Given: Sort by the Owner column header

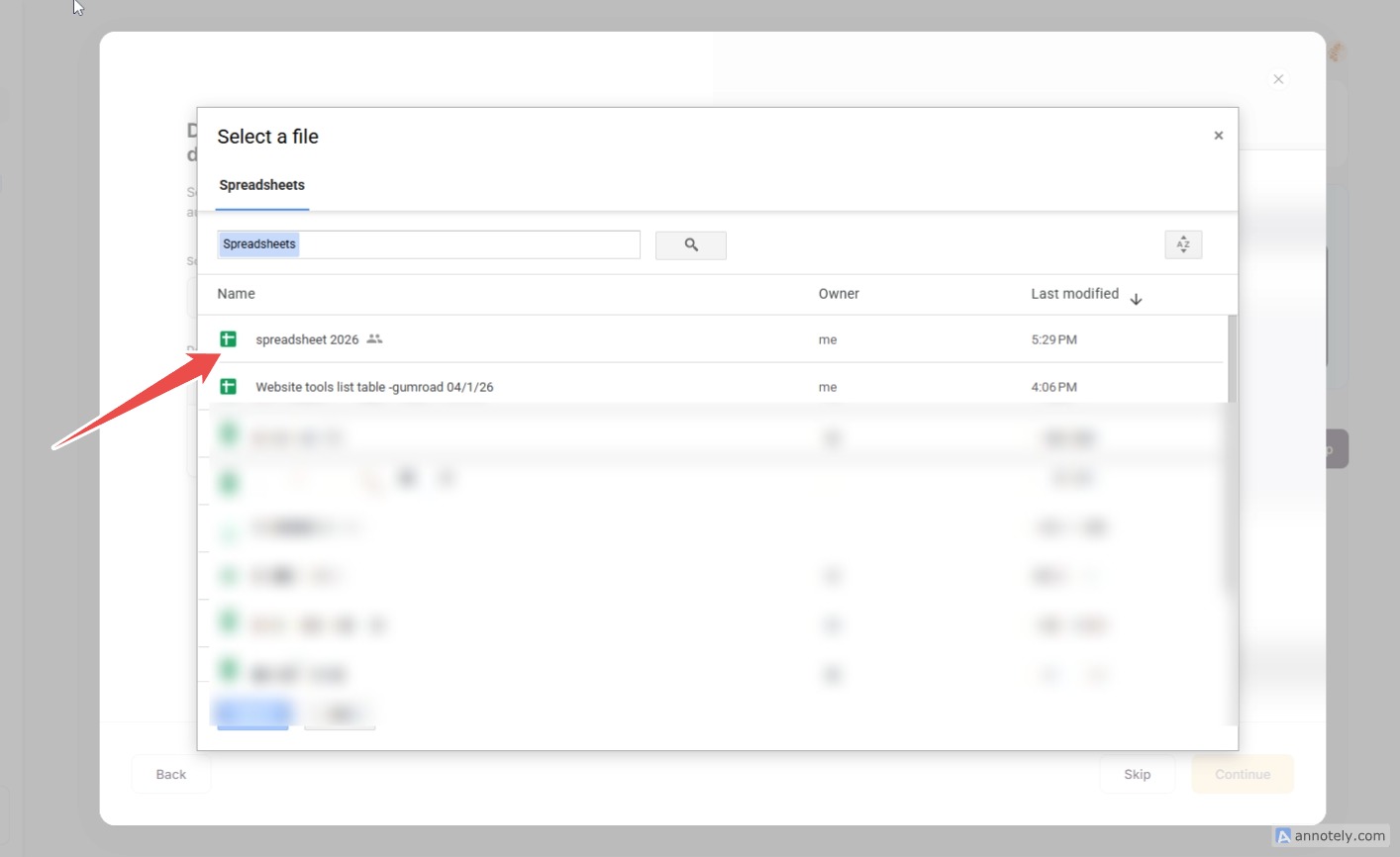Looking at the screenshot, I should tap(839, 294).
